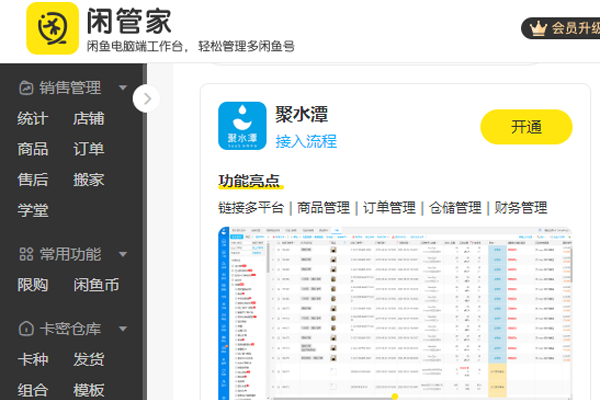Image resolution: width=600 pixels, height=400 pixels.
Task: Click the sidebar collapse arrow circle button
Action: 147,99
